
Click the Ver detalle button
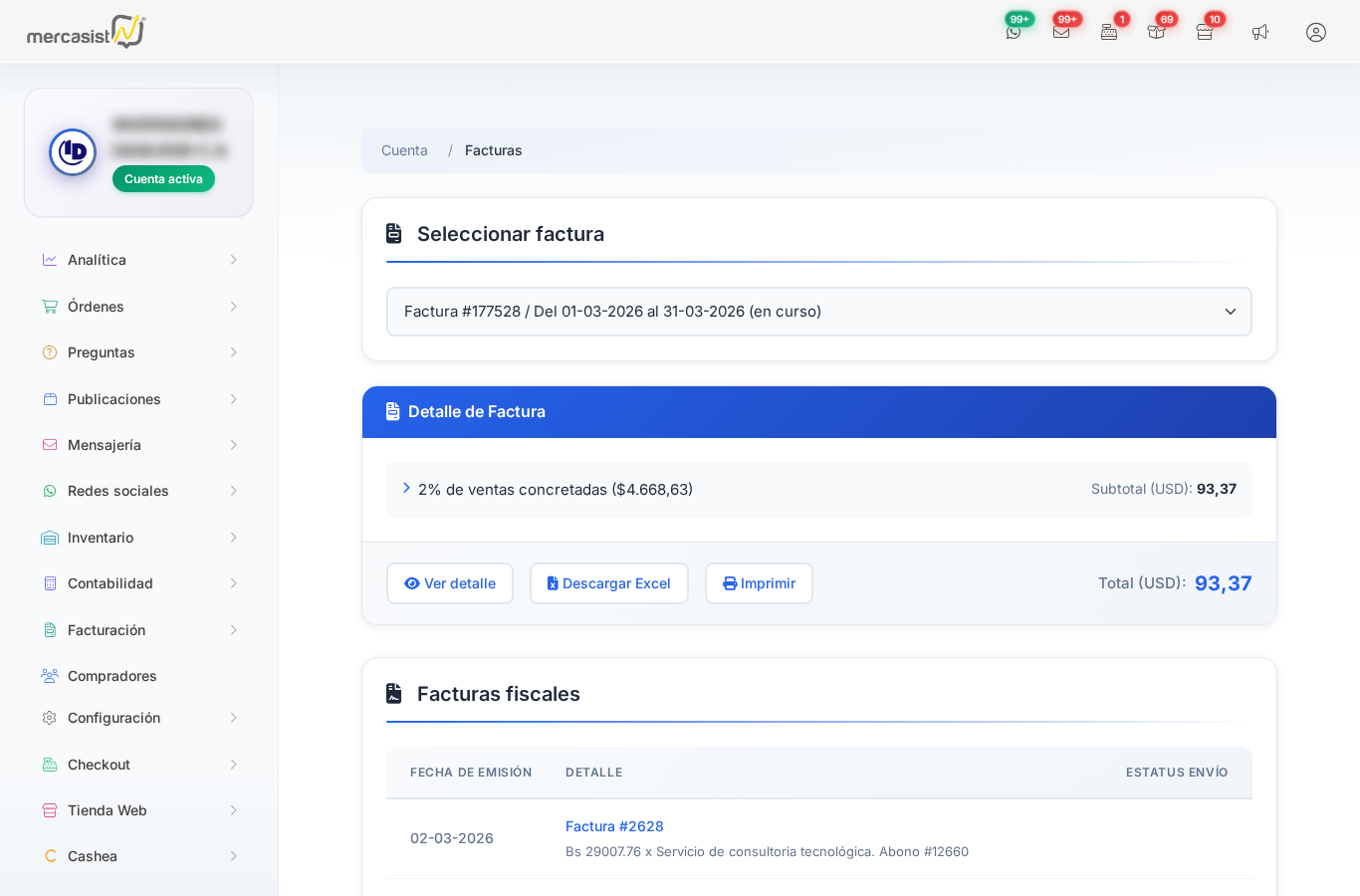[x=450, y=583]
